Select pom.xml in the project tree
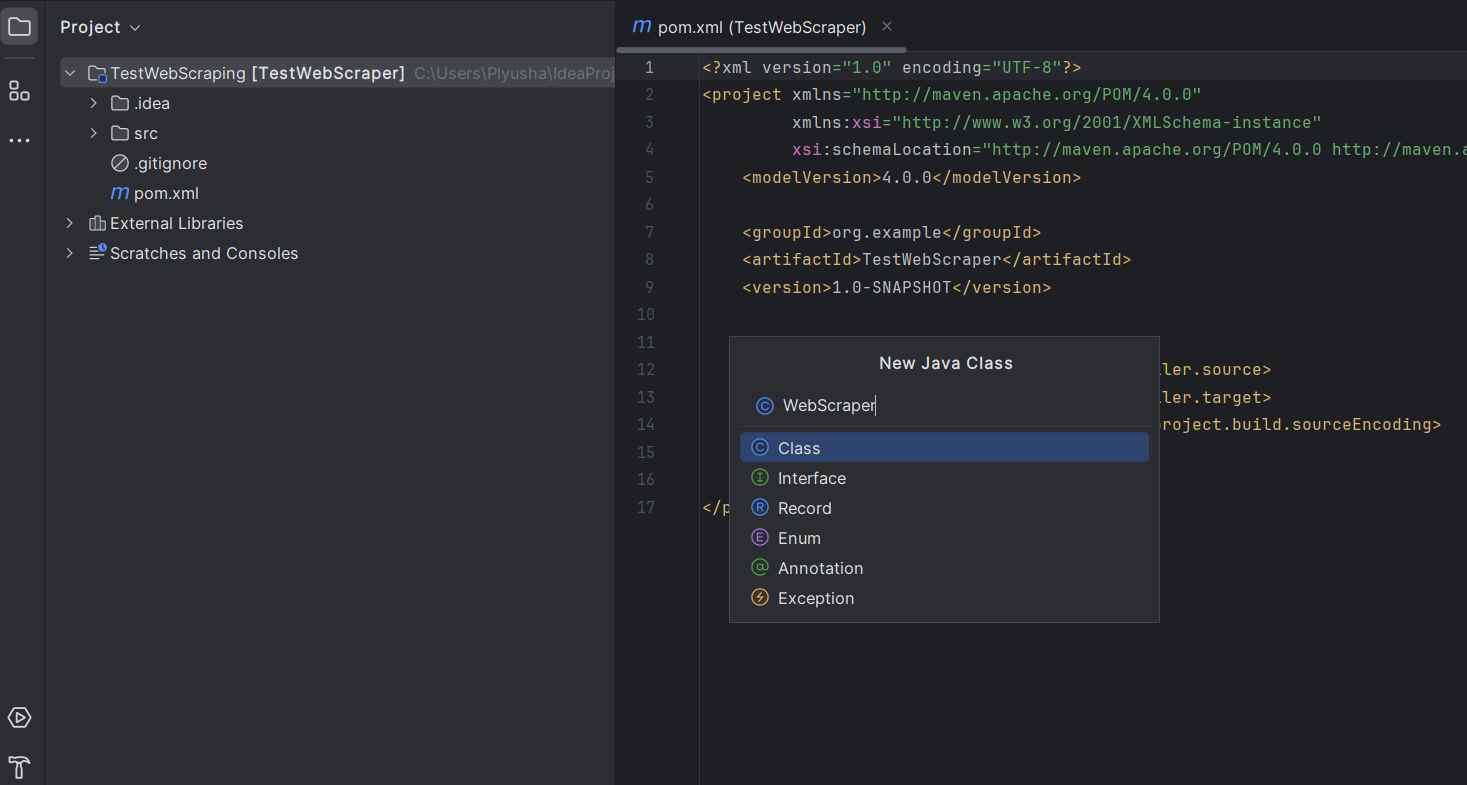 (x=166, y=193)
